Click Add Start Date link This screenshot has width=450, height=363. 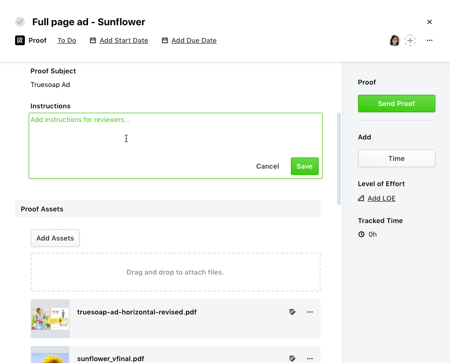coord(124,40)
